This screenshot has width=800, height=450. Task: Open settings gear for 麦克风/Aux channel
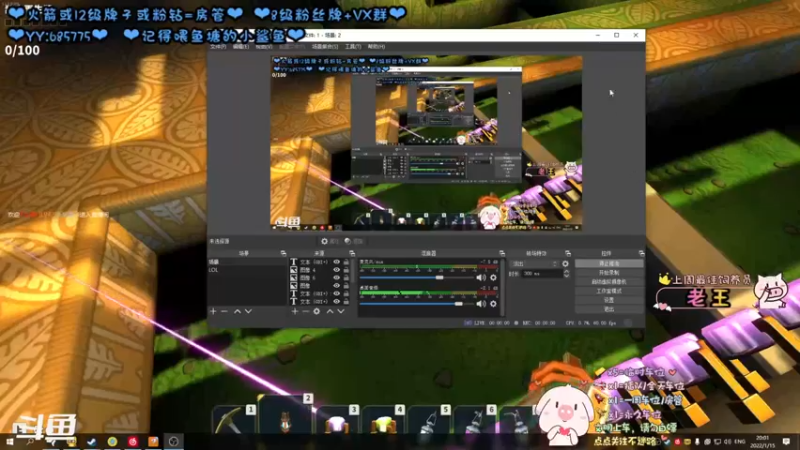point(493,278)
